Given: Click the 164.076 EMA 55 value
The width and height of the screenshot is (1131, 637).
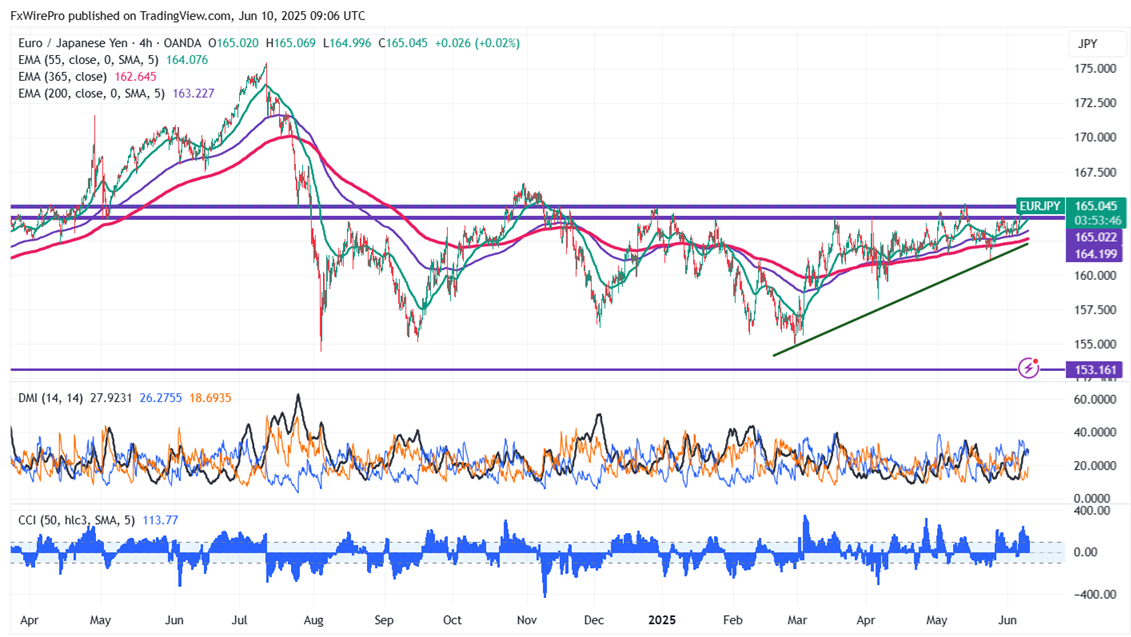Looking at the screenshot, I should (x=187, y=60).
